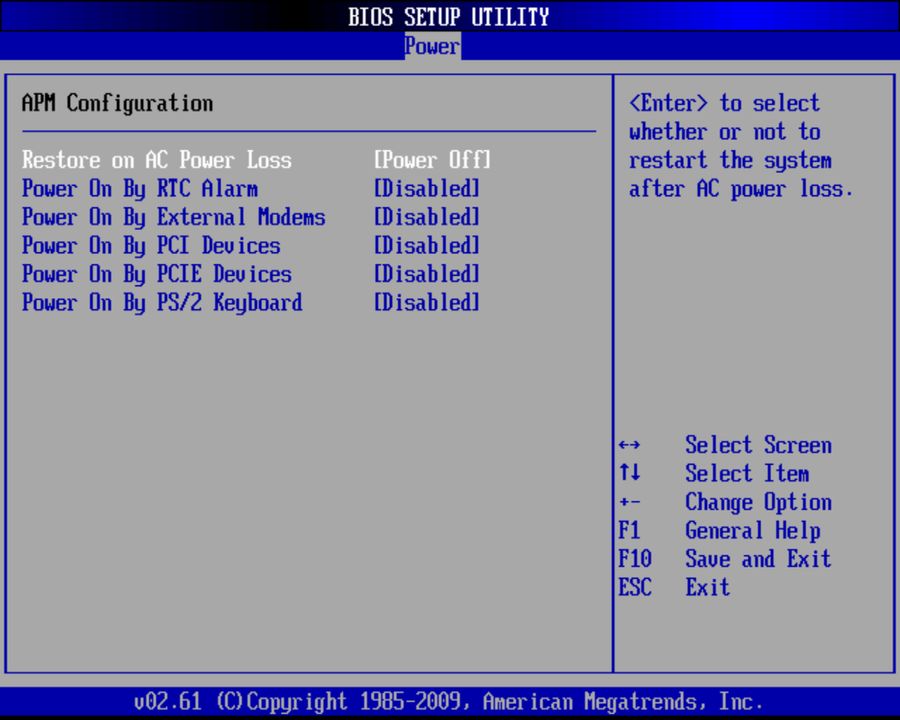Click the left-right arrows Select Screen icon

[x=629, y=445]
